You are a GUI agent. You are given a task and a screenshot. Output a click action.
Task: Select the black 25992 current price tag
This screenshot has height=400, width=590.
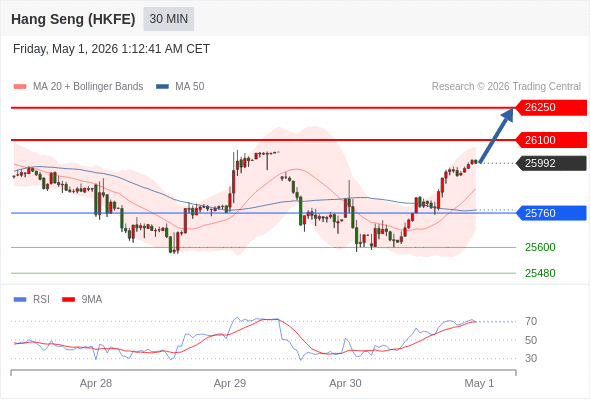[x=551, y=163]
